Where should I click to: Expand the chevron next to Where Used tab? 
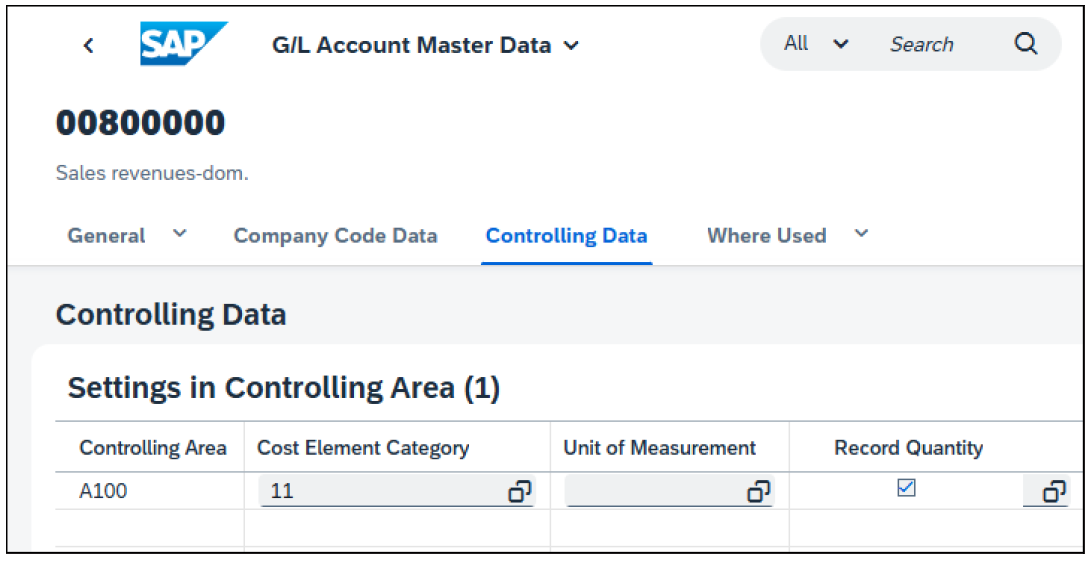pos(861,234)
